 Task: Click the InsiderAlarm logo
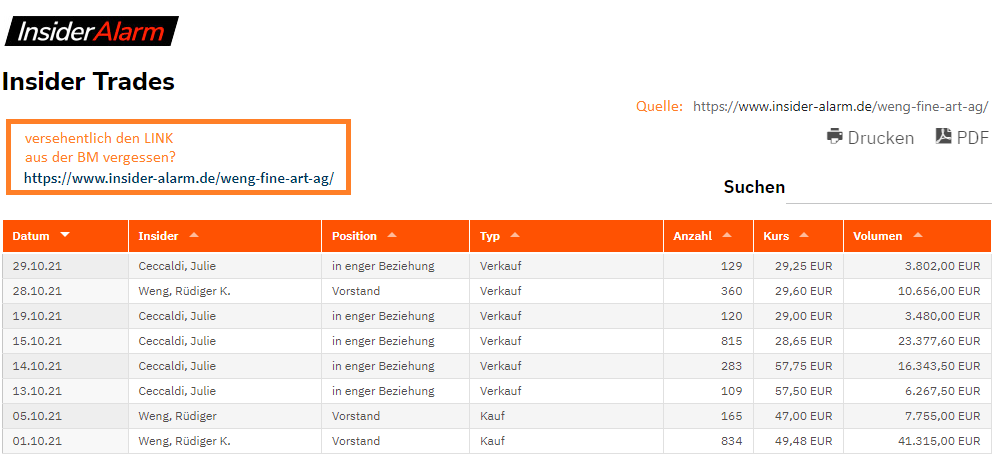tap(91, 31)
